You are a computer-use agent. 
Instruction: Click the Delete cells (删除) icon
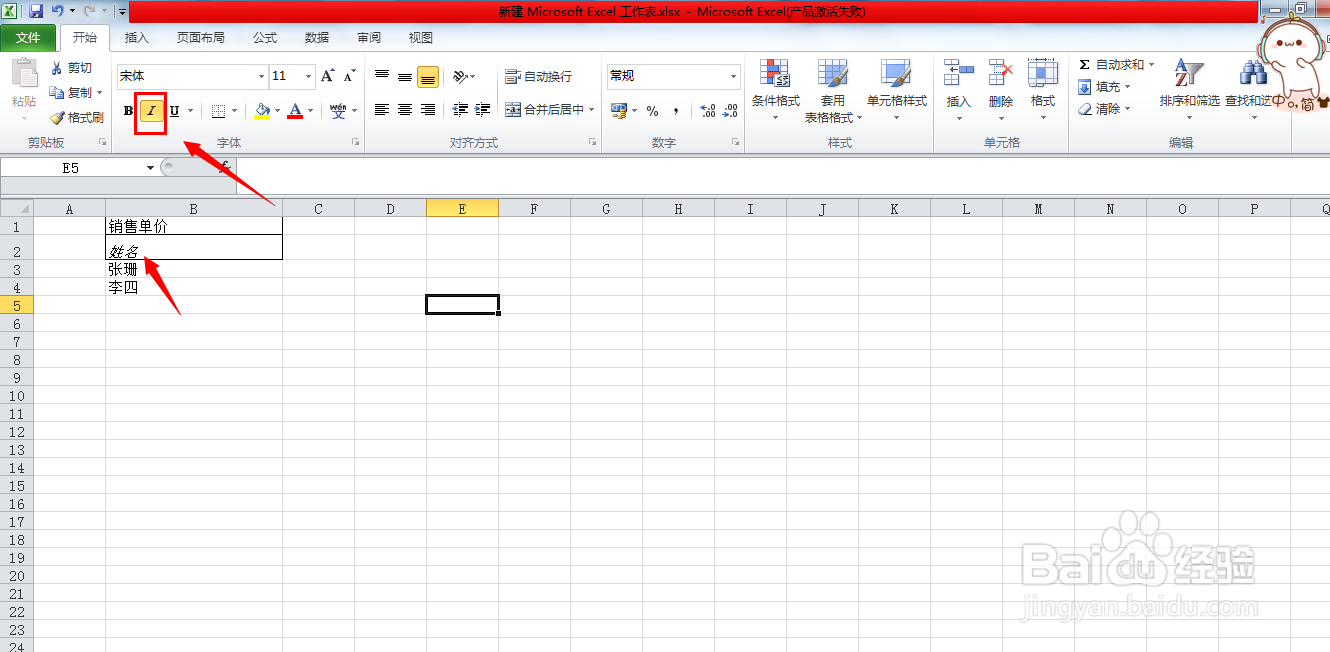click(1001, 74)
